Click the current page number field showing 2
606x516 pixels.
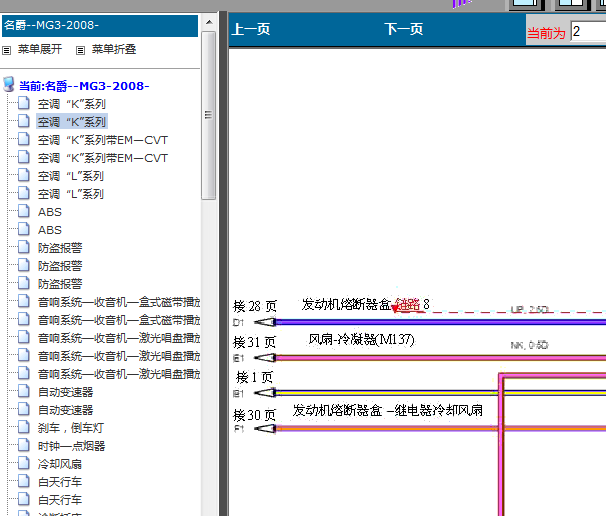point(588,31)
